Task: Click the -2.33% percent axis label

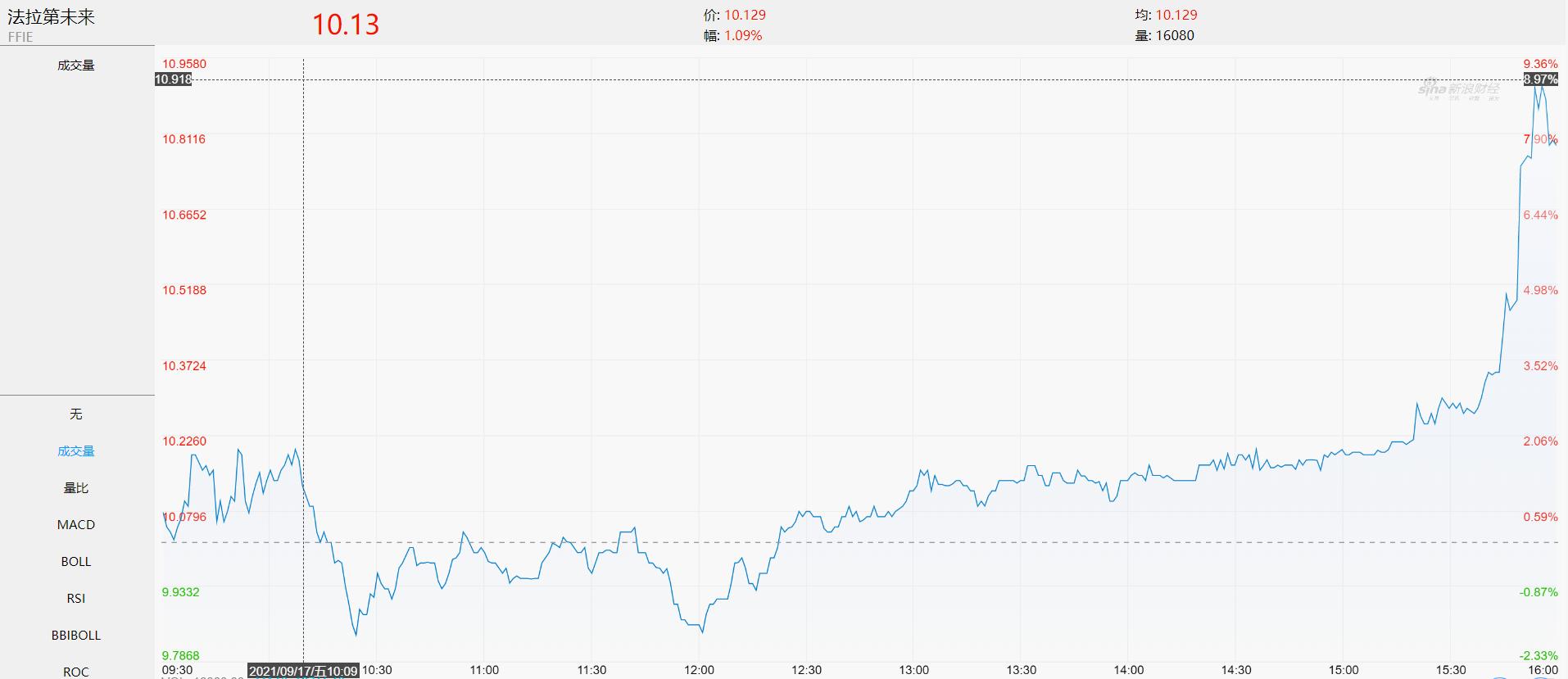Action: tap(1539, 655)
